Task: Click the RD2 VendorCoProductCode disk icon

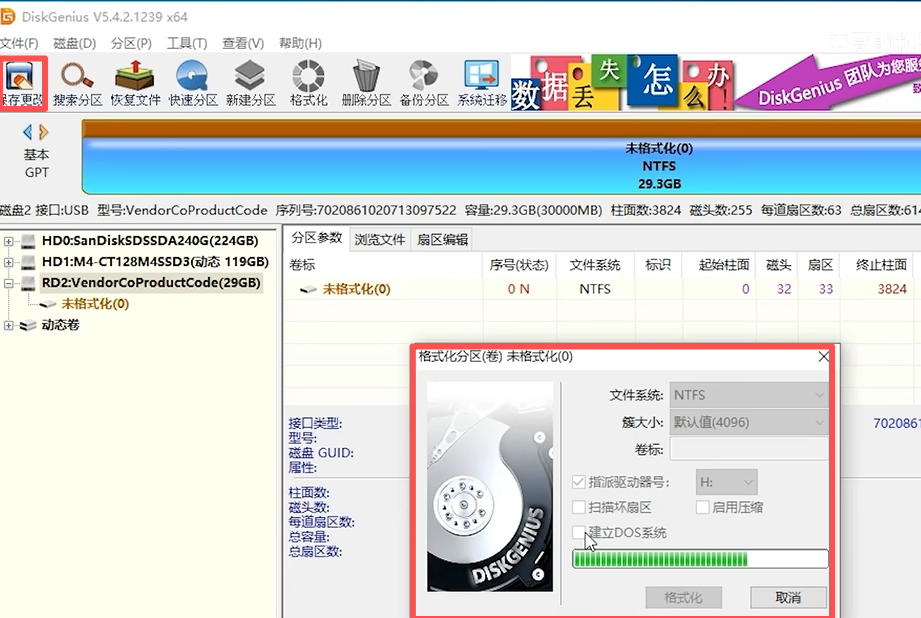Action: [28, 283]
